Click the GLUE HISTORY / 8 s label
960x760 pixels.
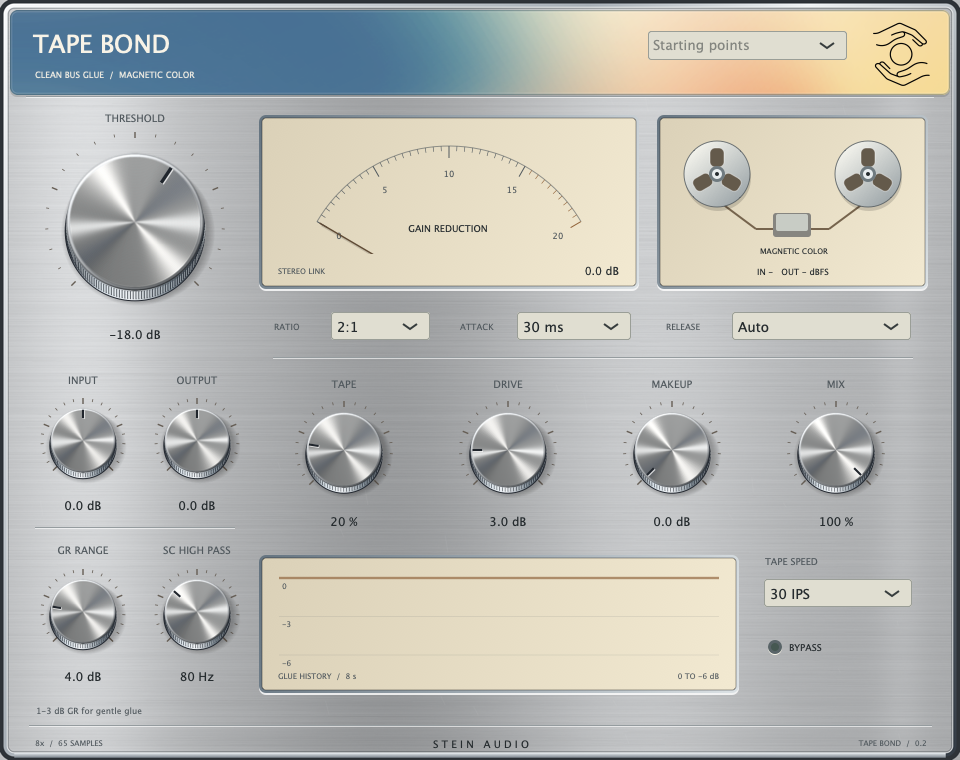pyautogui.click(x=317, y=676)
